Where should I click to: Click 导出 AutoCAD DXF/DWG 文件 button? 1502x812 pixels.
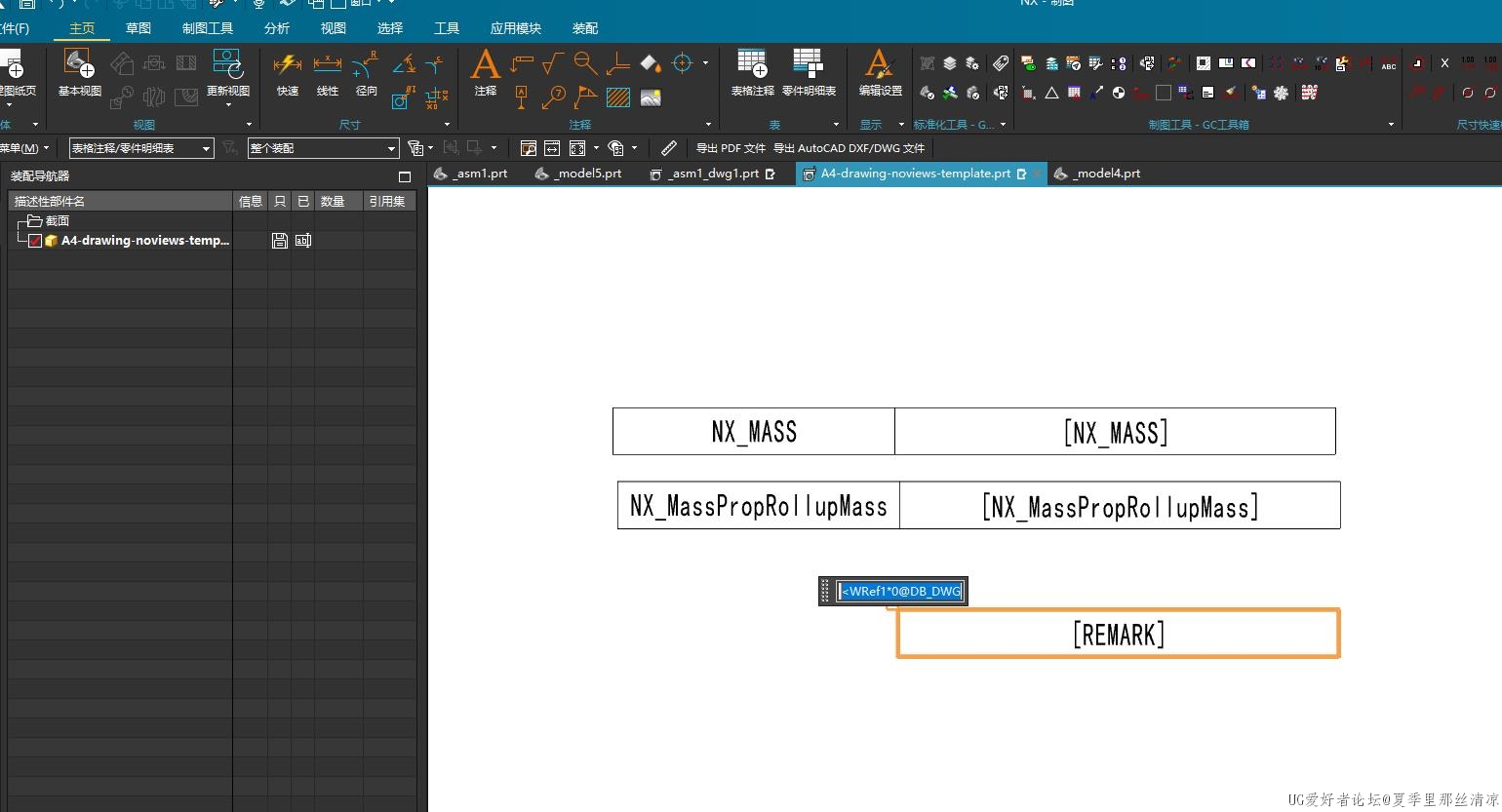pyautogui.click(x=849, y=148)
